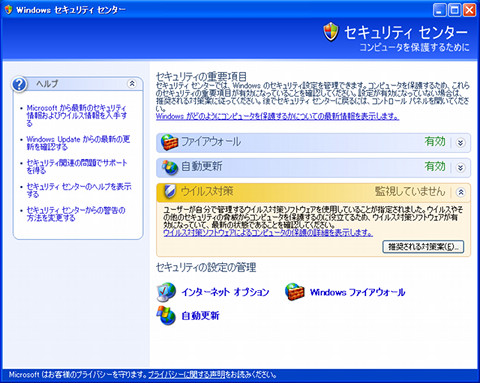This screenshot has width=480, height=383.
Task: Expand the ファイアウォール section chevron
Action: click(460, 143)
